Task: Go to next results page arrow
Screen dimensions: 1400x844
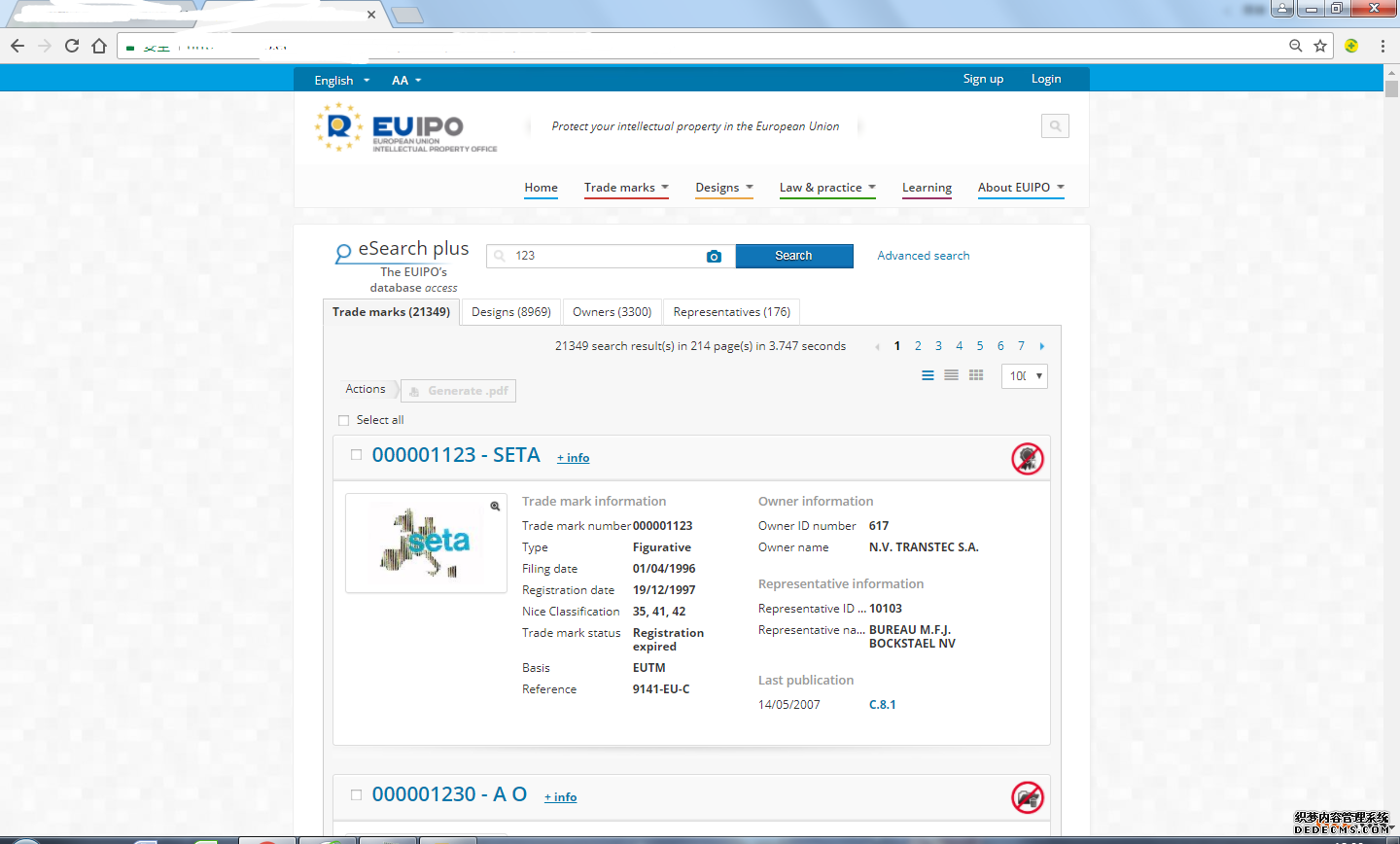Action: click(1042, 346)
